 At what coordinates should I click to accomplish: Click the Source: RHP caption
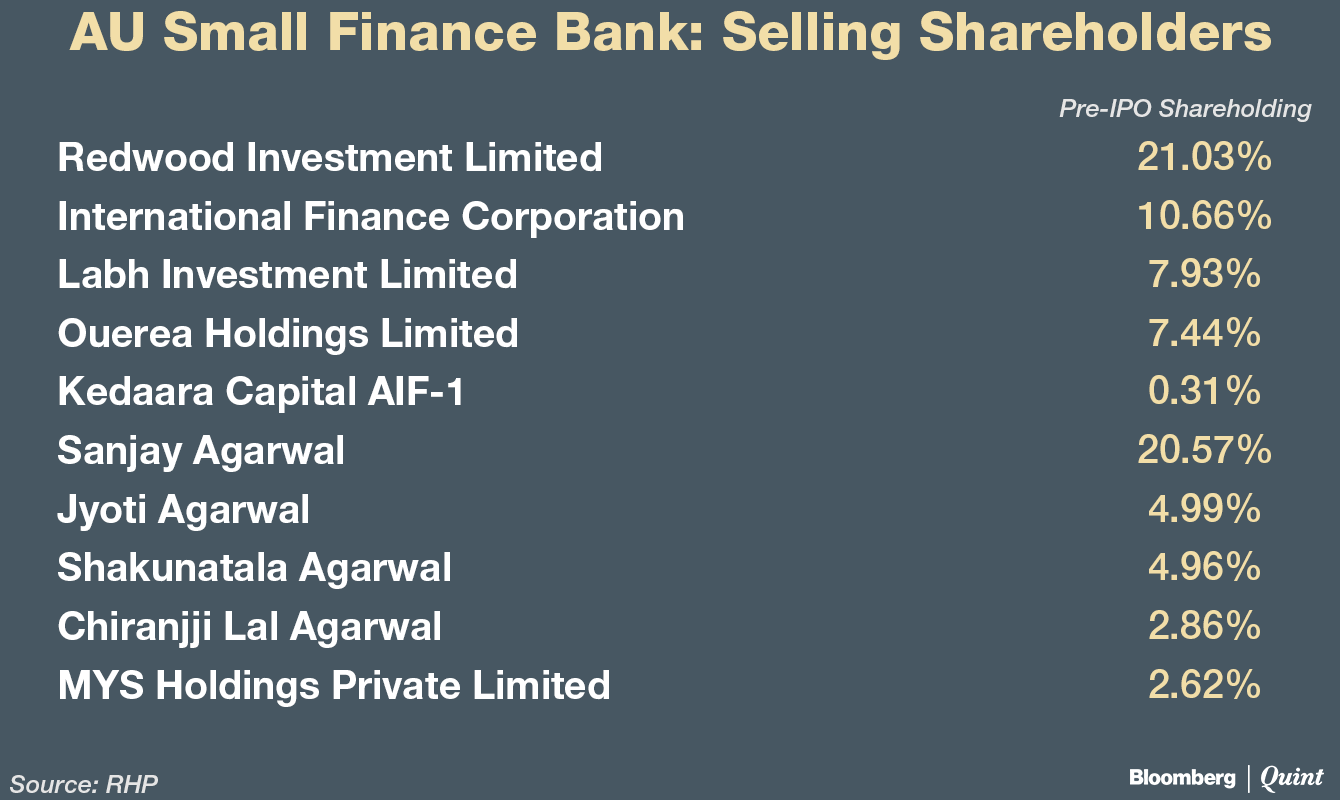[85, 784]
